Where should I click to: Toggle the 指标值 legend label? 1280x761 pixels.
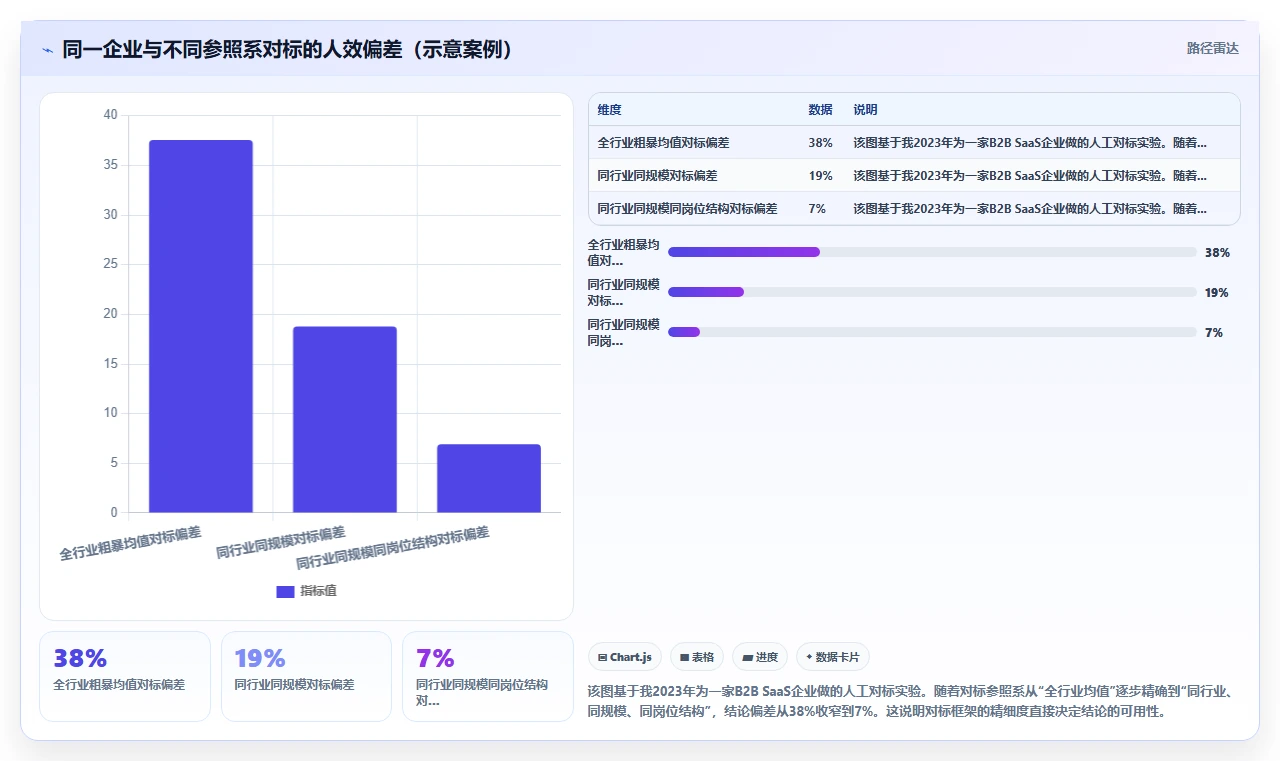(318, 591)
